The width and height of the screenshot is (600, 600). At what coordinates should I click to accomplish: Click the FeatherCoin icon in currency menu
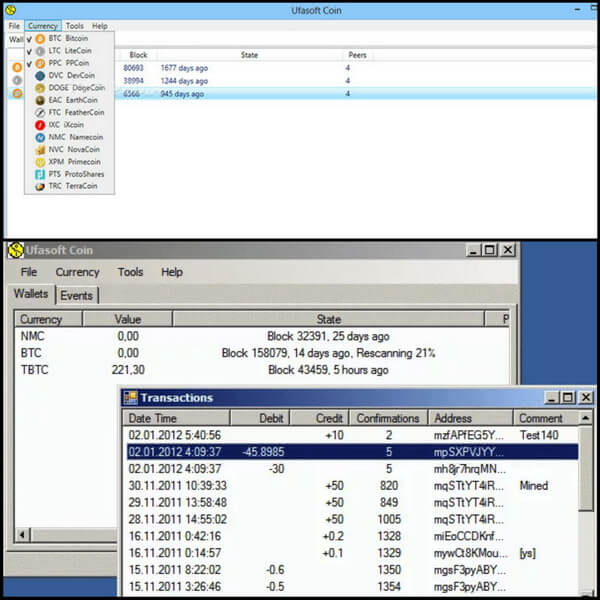(40, 112)
